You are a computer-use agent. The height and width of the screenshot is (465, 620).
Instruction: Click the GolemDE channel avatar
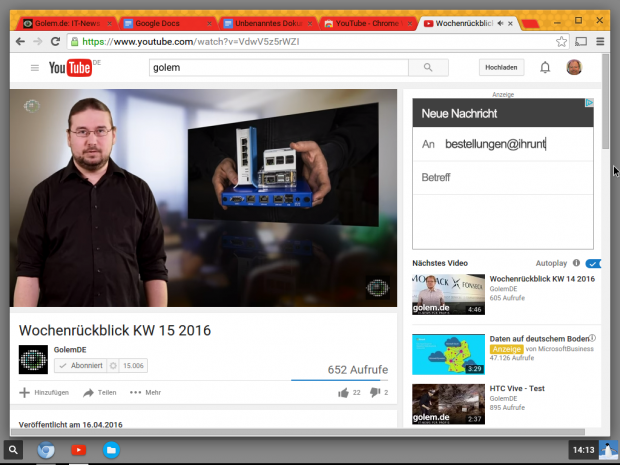pyautogui.click(x=33, y=359)
